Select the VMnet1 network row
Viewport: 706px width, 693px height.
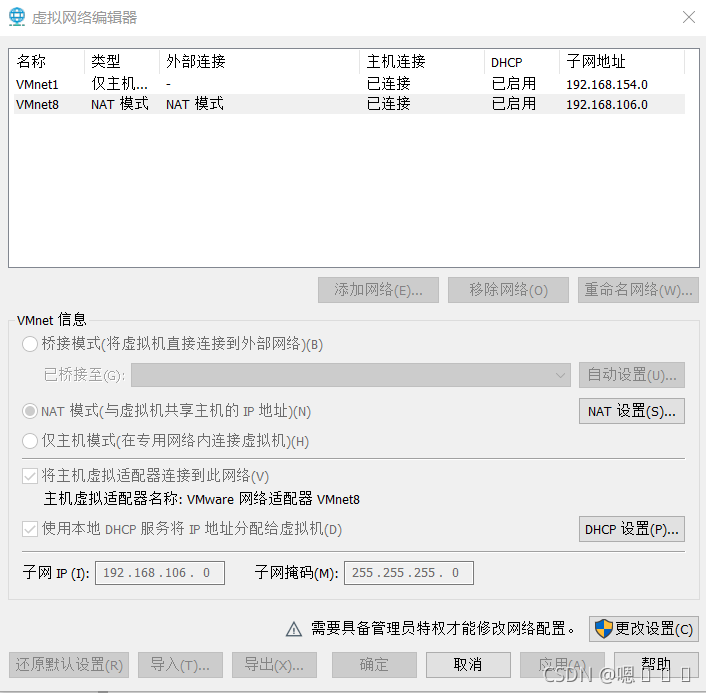[349, 84]
